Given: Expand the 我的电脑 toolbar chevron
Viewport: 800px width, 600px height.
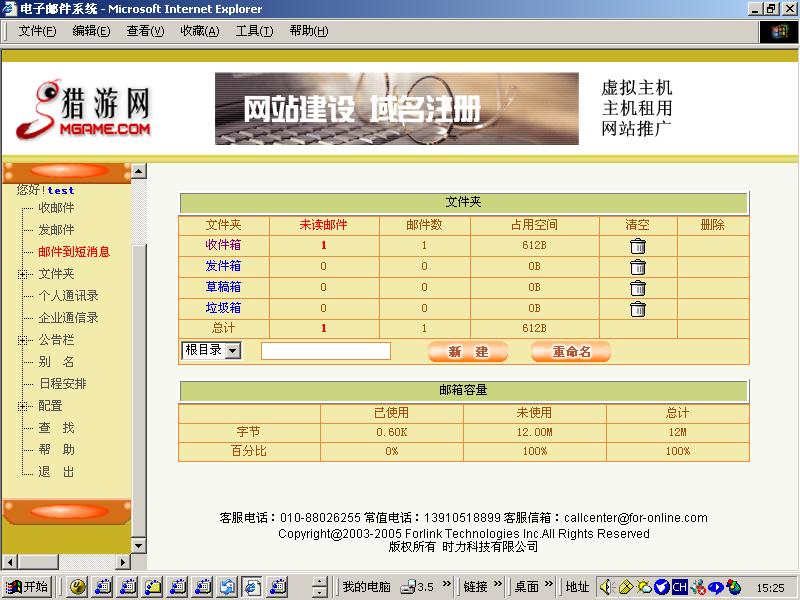Looking at the screenshot, I should [447, 584].
